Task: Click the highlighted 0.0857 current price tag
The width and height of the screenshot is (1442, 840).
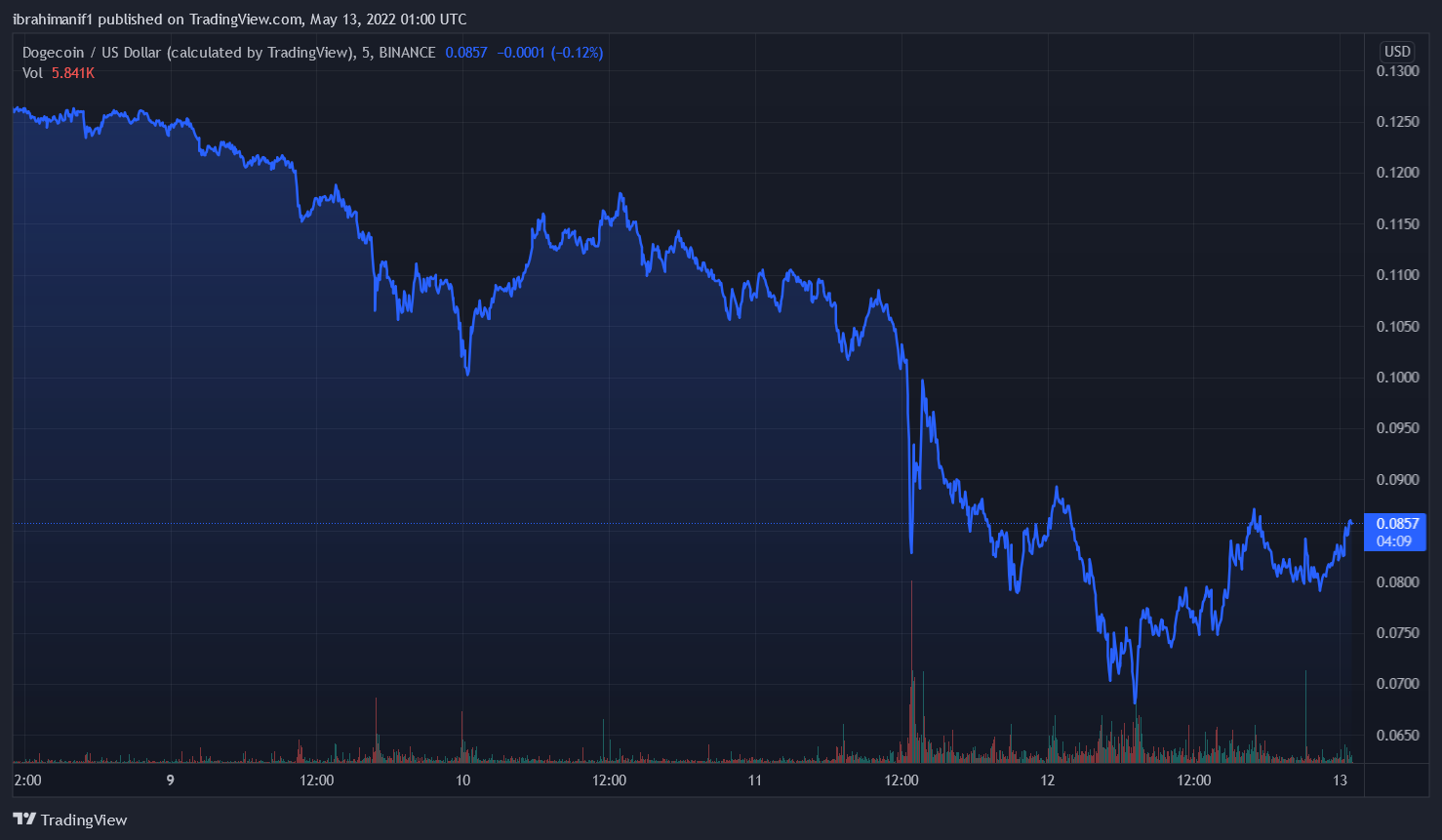Action: (x=1397, y=524)
